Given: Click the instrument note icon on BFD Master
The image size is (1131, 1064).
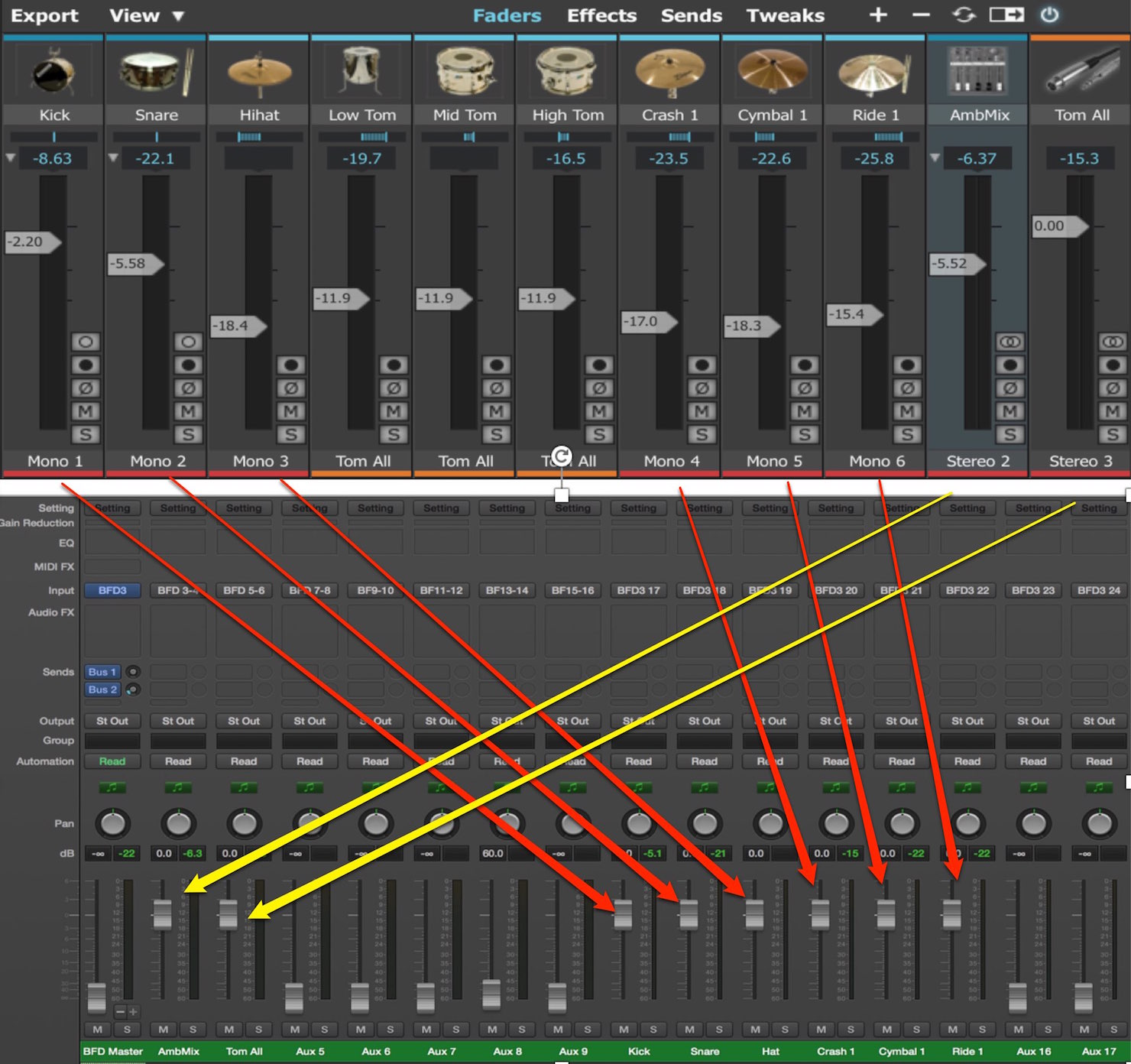Looking at the screenshot, I should (x=112, y=787).
